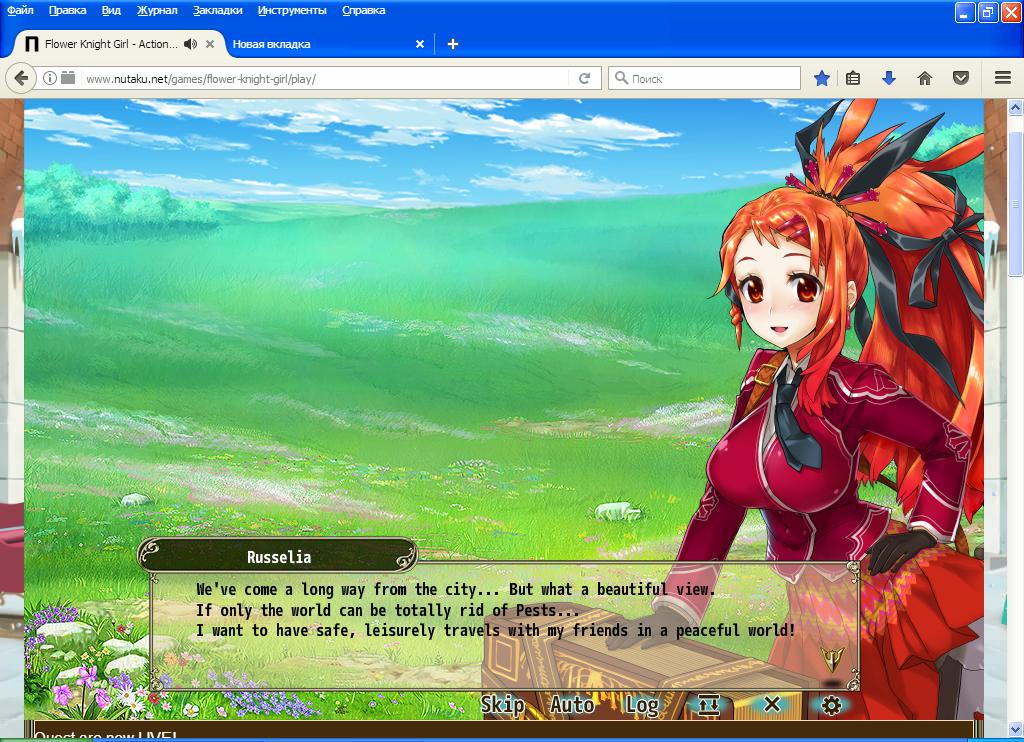This screenshot has height=742, width=1024.
Task: Switch to the Новая вкладка tab
Action: tap(271, 44)
